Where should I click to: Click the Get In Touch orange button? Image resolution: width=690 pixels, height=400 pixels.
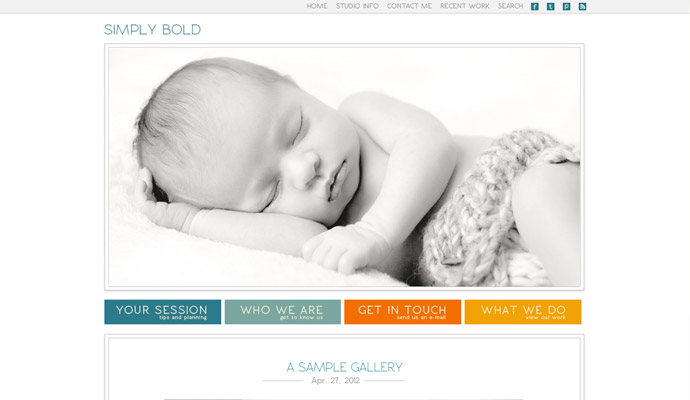coord(402,312)
